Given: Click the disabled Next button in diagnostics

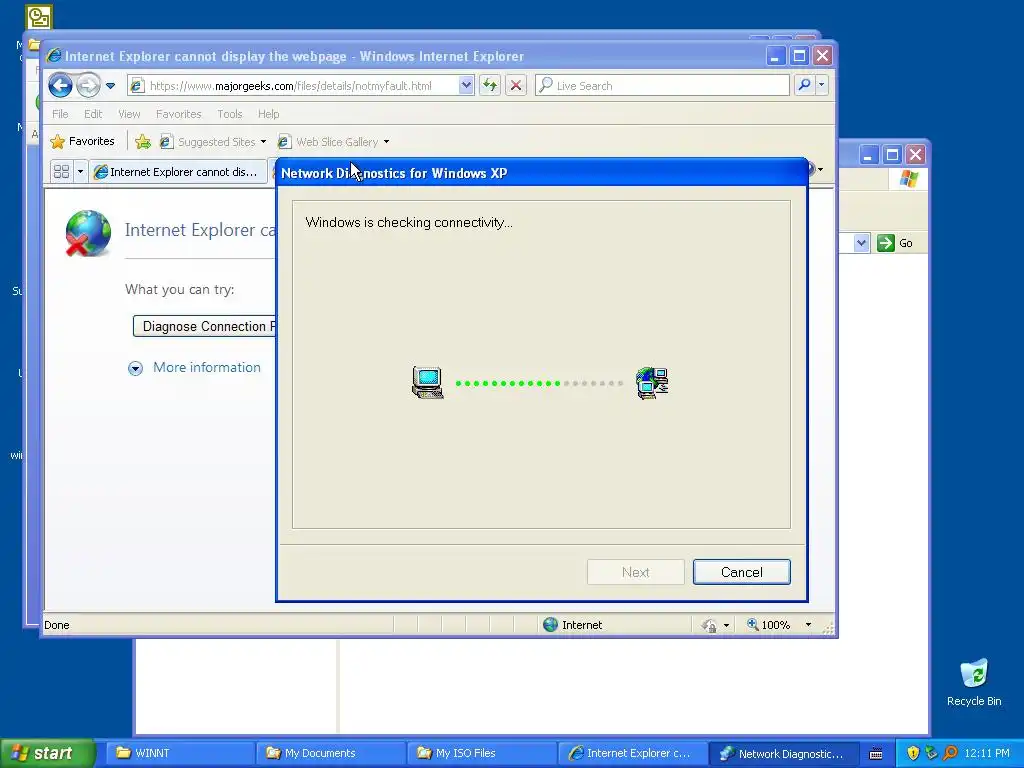Looking at the screenshot, I should click(x=635, y=572).
